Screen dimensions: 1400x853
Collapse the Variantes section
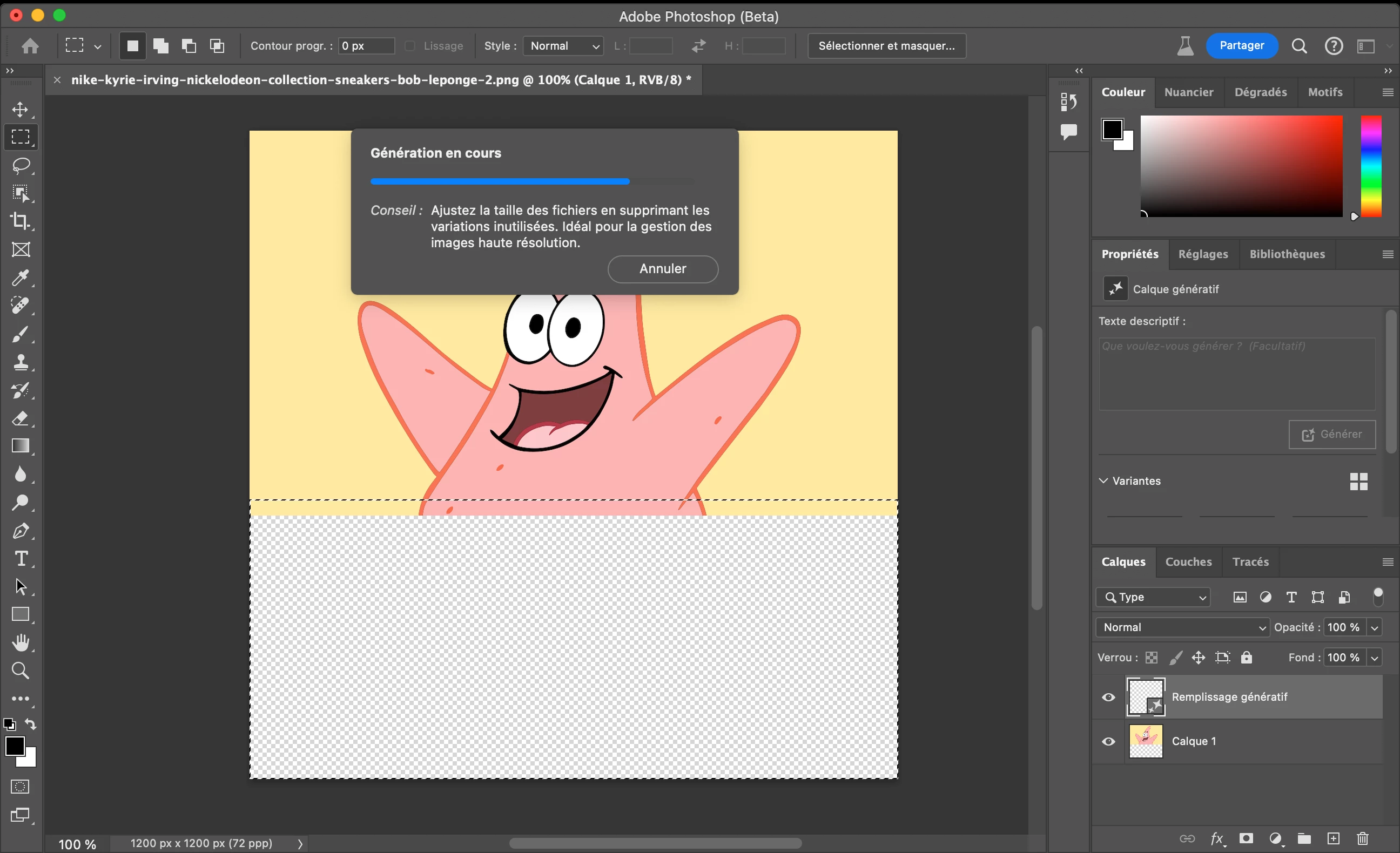point(1103,480)
